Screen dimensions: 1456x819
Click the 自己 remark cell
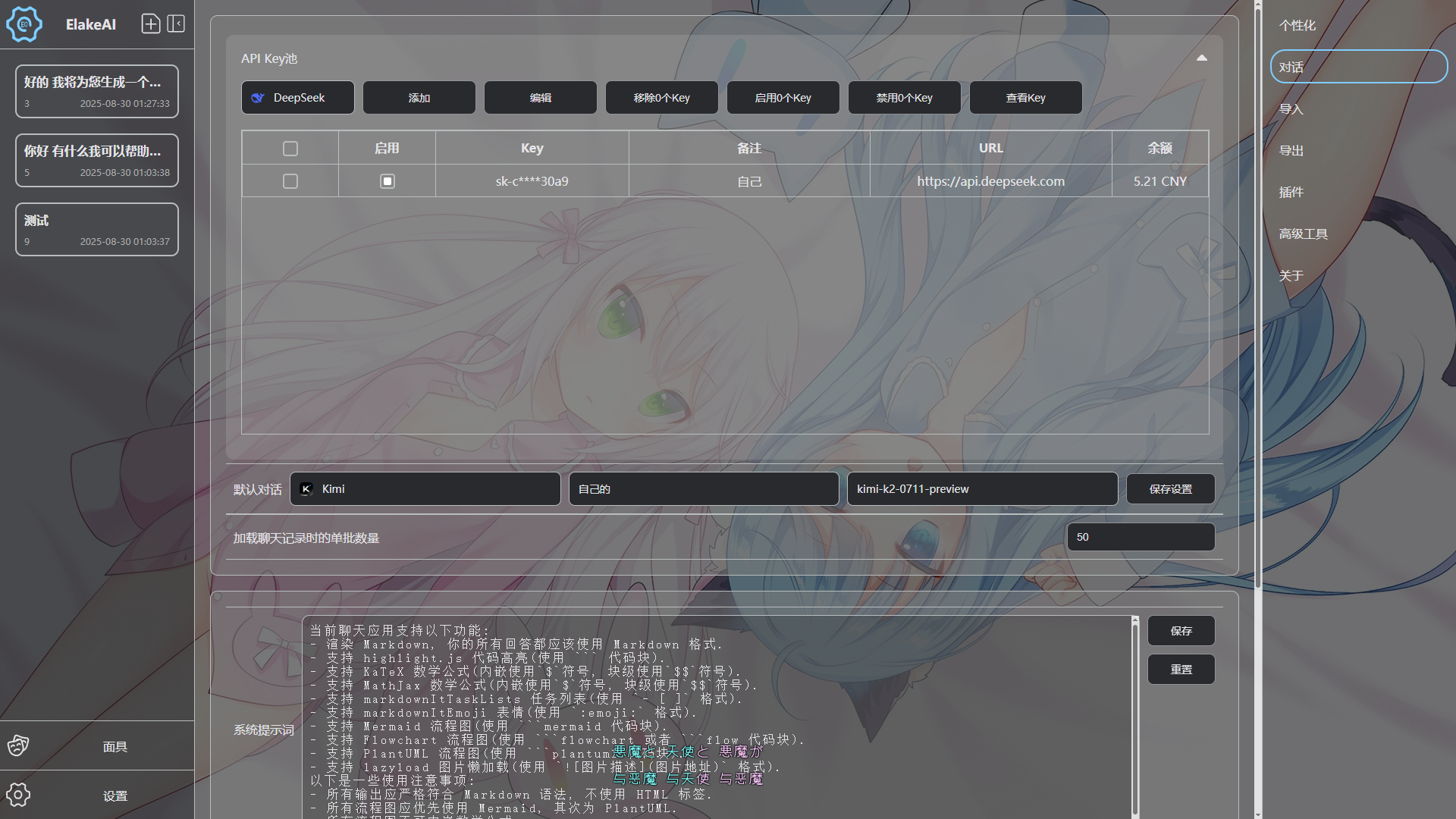point(749,181)
